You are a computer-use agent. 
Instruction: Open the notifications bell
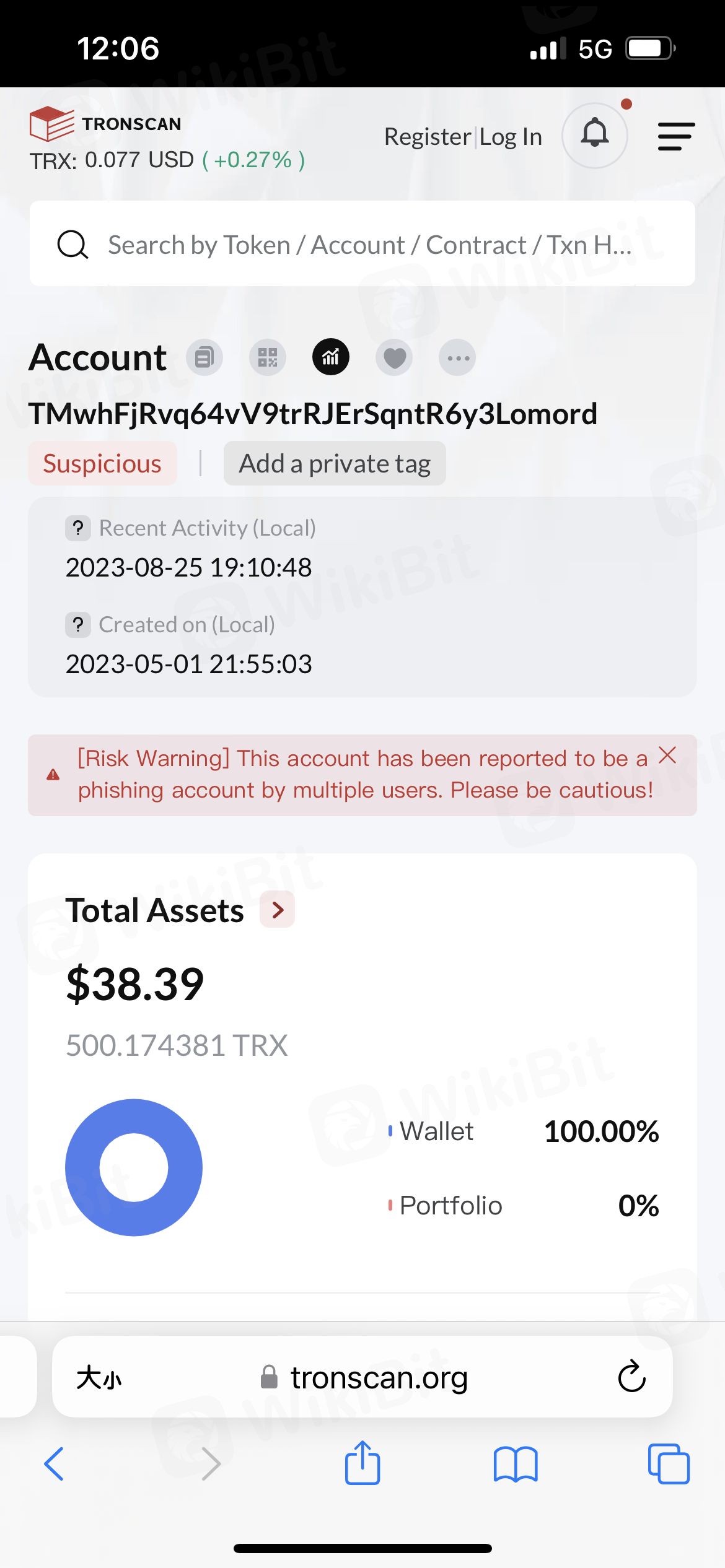(x=595, y=134)
